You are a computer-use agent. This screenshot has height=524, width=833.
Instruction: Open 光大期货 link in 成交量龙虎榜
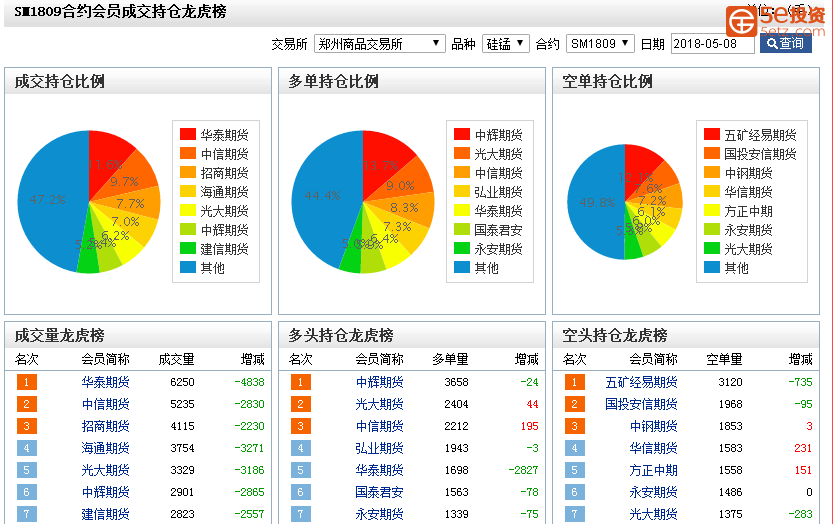105,470
